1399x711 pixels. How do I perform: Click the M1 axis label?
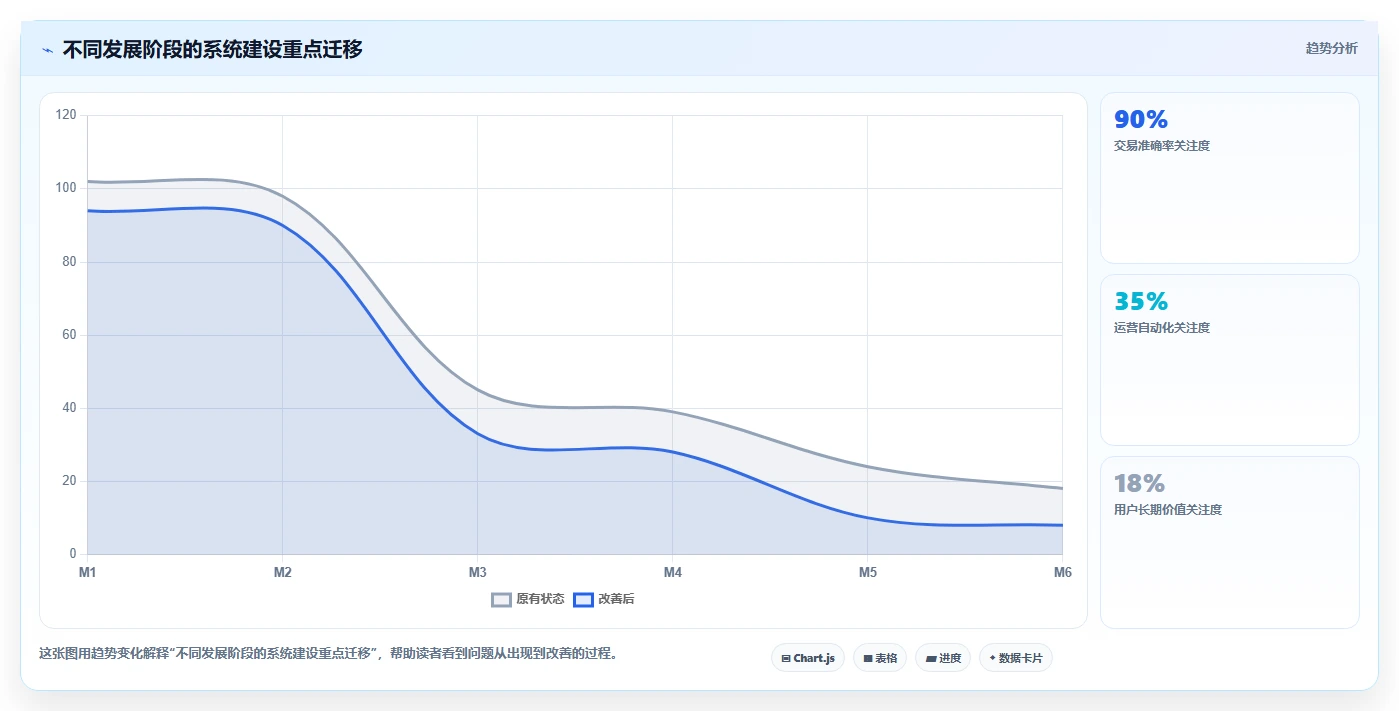(x=88, y=573)
